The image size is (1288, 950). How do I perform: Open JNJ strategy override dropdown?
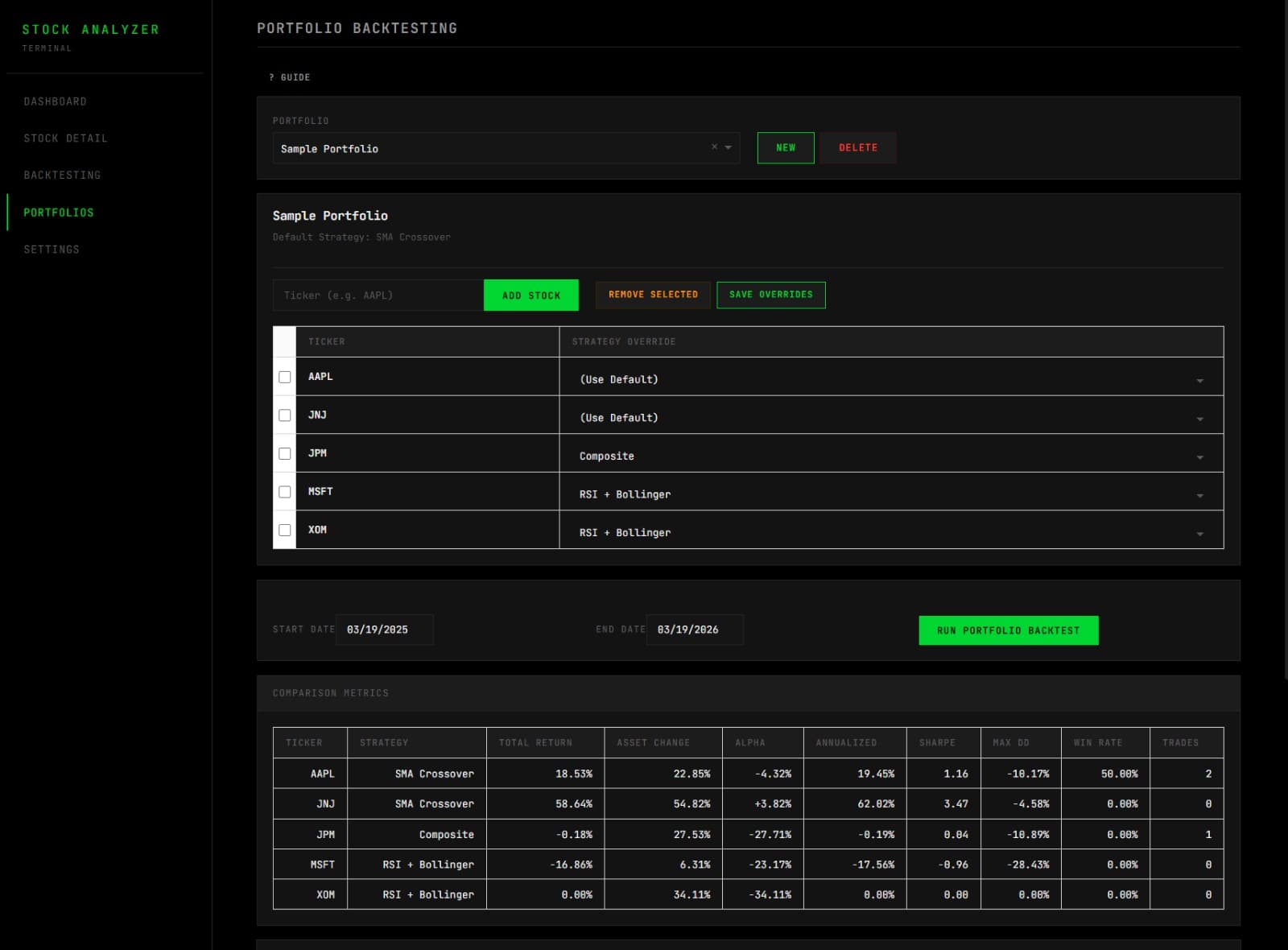[x=891, y=418]
